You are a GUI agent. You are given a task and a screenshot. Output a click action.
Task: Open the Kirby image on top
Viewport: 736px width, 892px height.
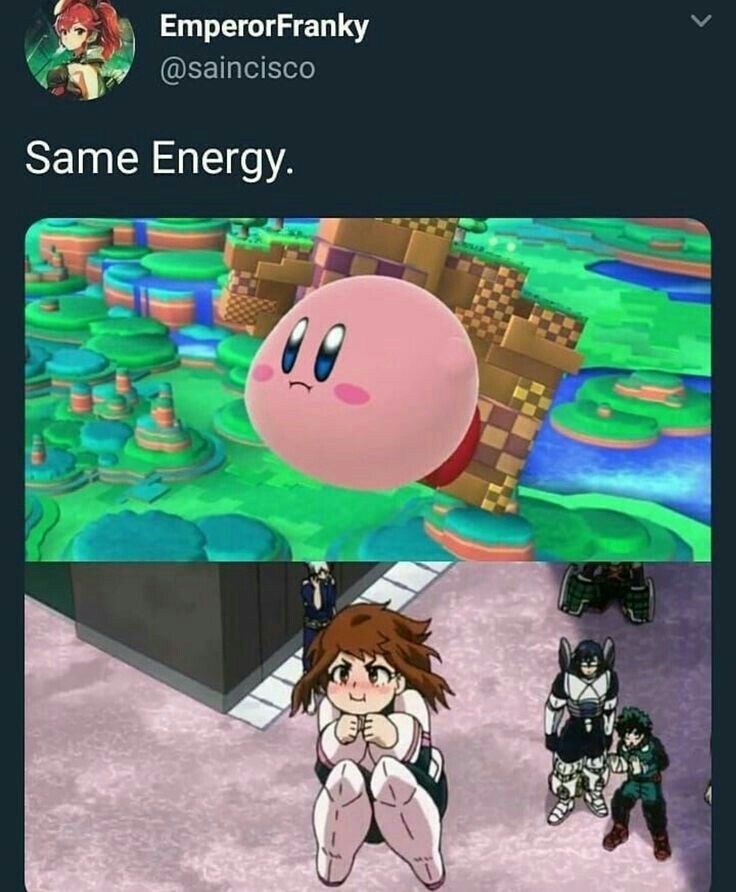368,390
